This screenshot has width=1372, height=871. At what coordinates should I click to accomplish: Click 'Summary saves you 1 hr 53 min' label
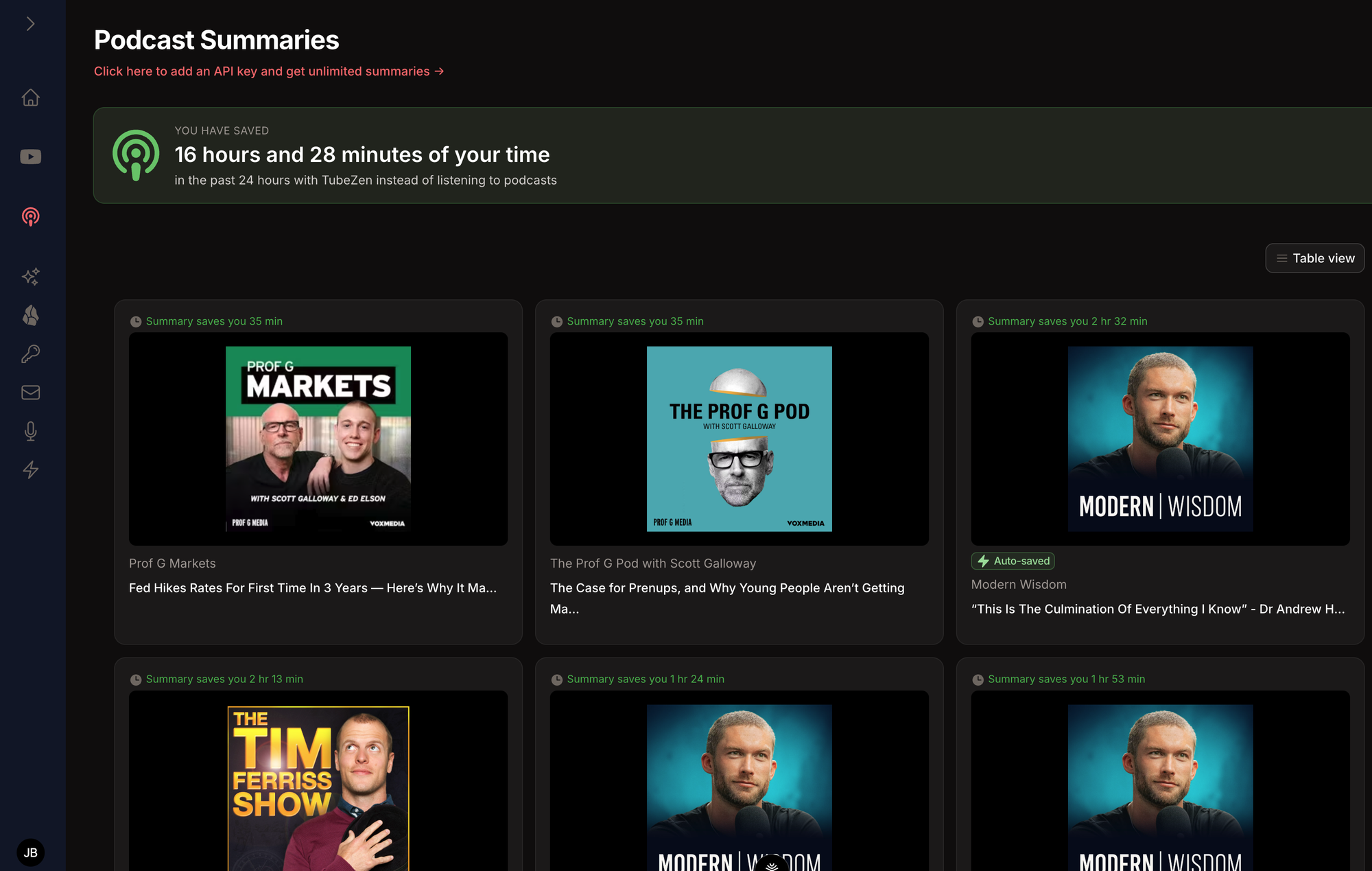[x=1067, y=679]
